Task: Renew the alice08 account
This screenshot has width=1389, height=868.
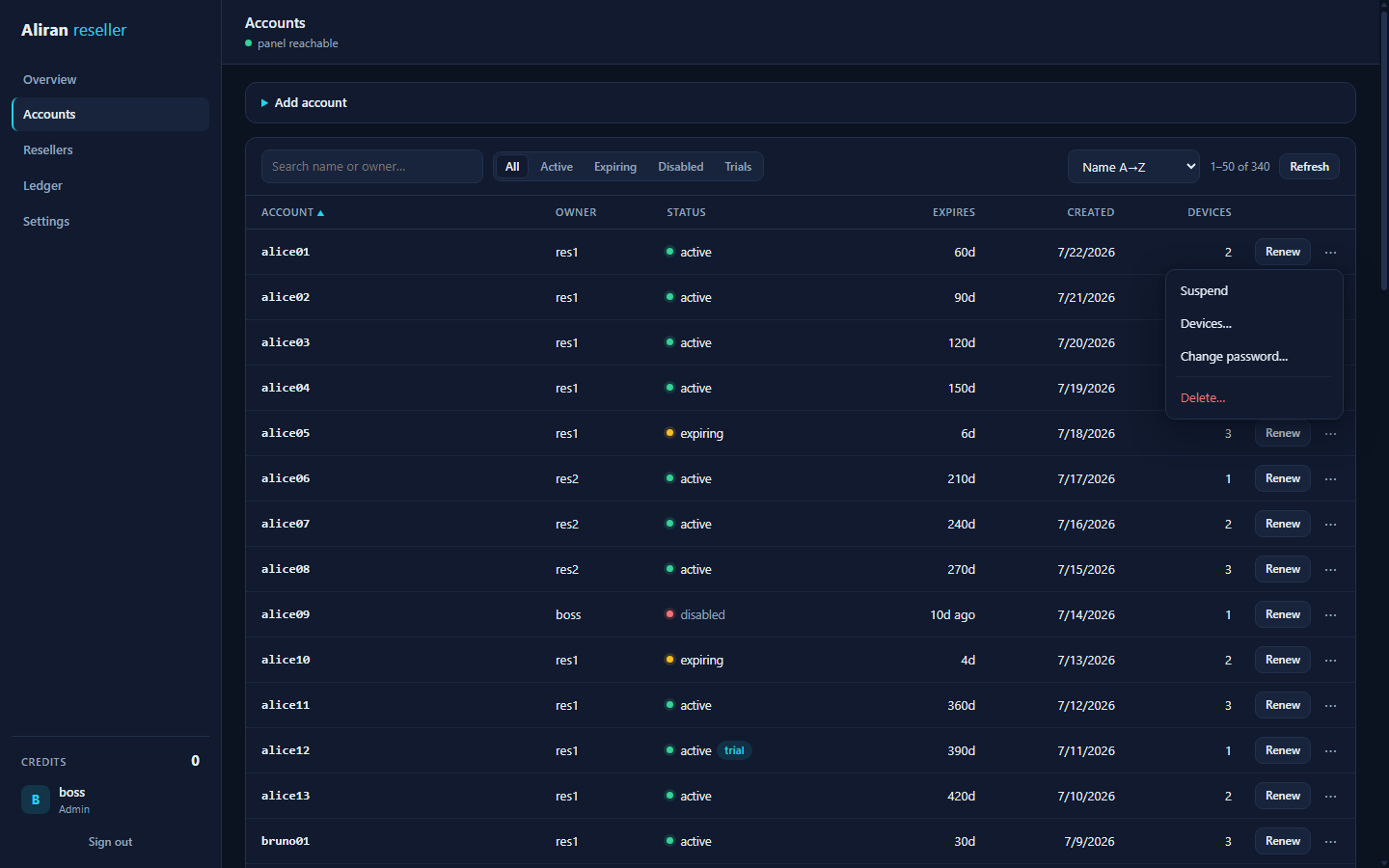Action: 1282,569
